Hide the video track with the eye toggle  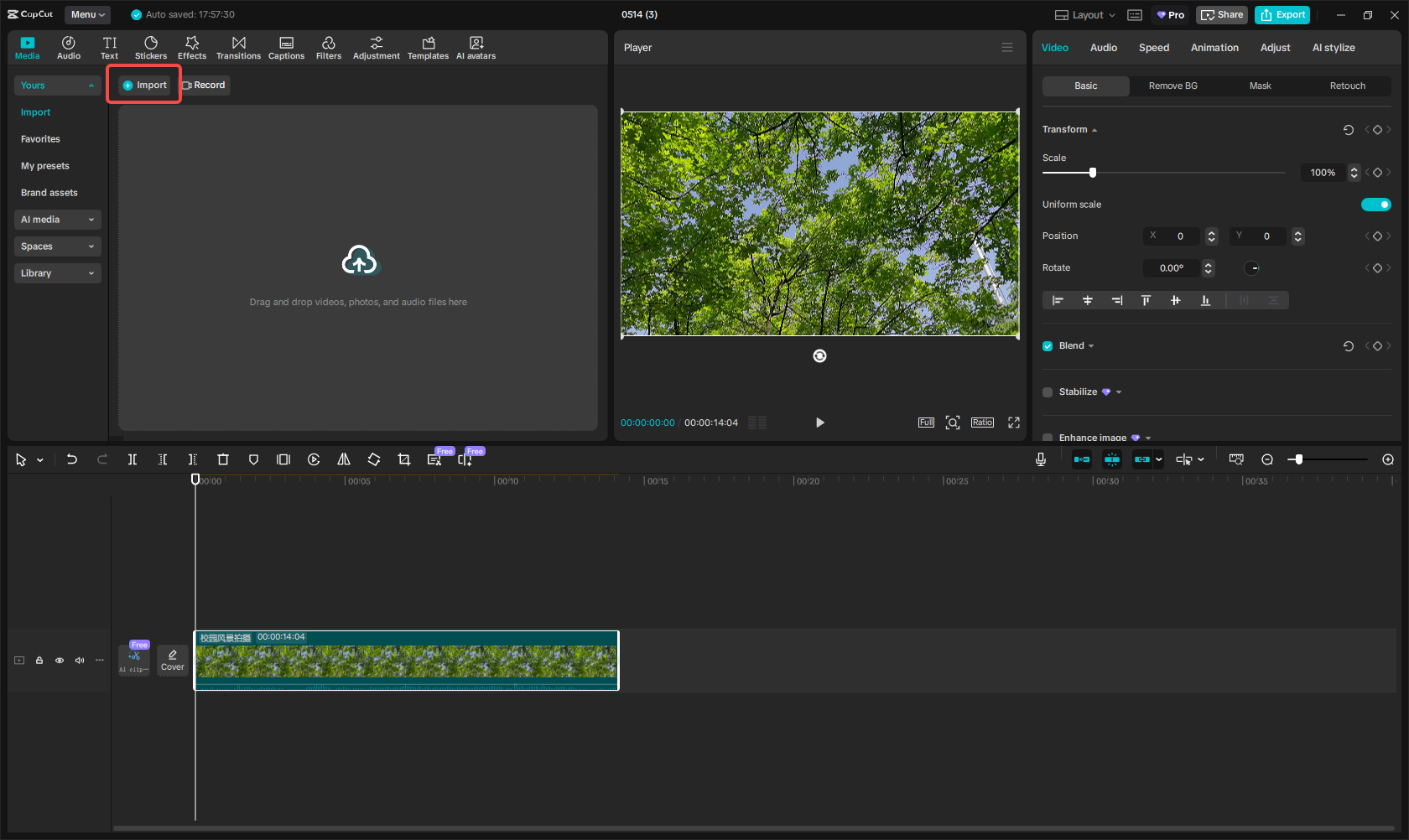(x=59, y=660)
